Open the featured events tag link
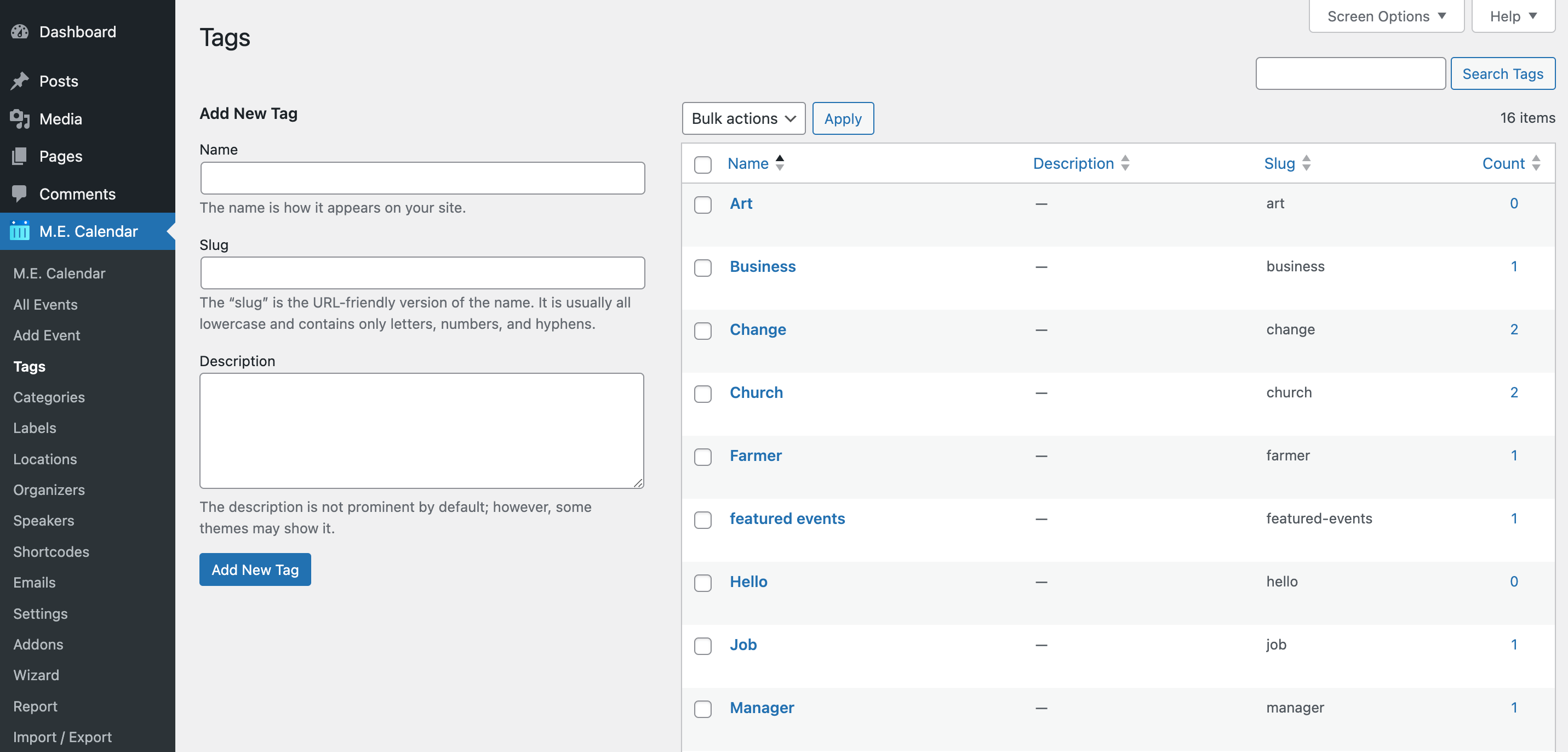This screenshot has height=752, width=1568. 787,518
